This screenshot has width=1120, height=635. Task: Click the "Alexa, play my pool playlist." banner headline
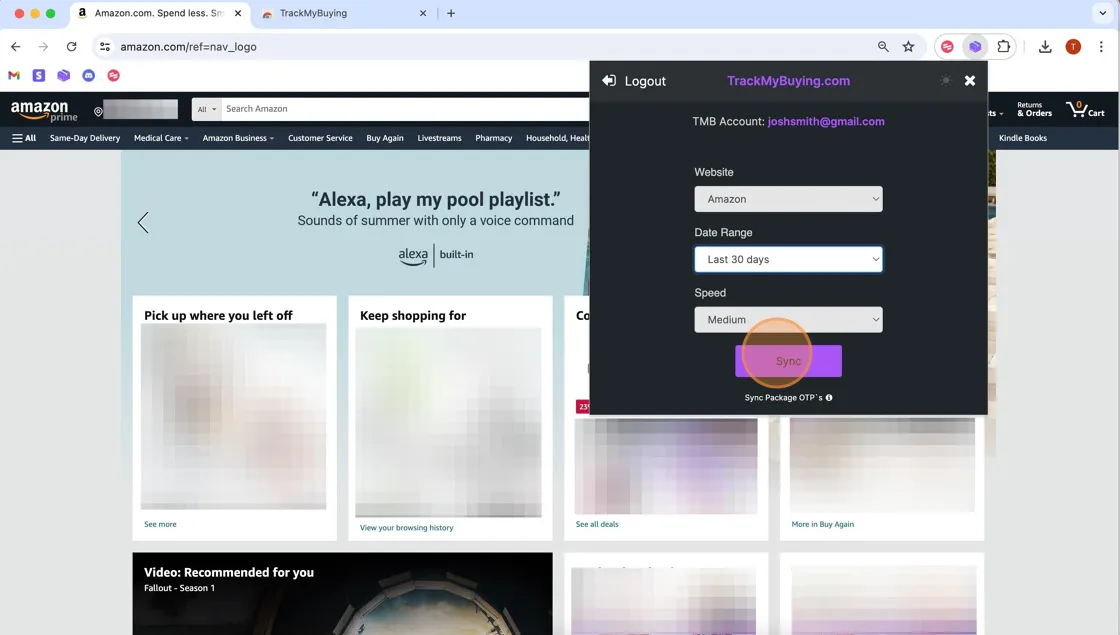pos(436,199)
